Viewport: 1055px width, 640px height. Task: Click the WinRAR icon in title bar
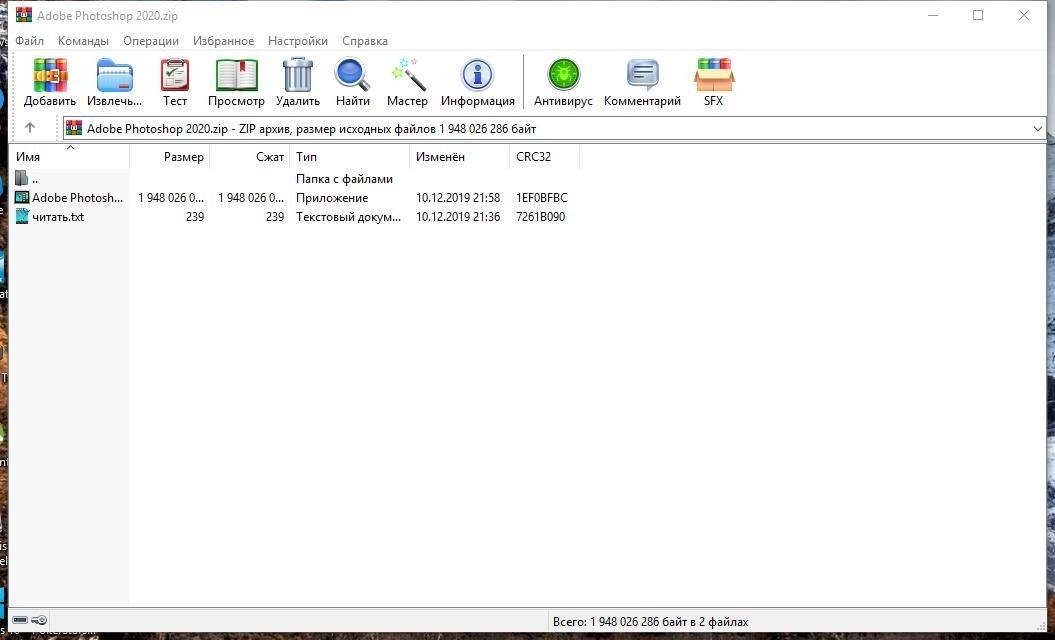(24, 15)
